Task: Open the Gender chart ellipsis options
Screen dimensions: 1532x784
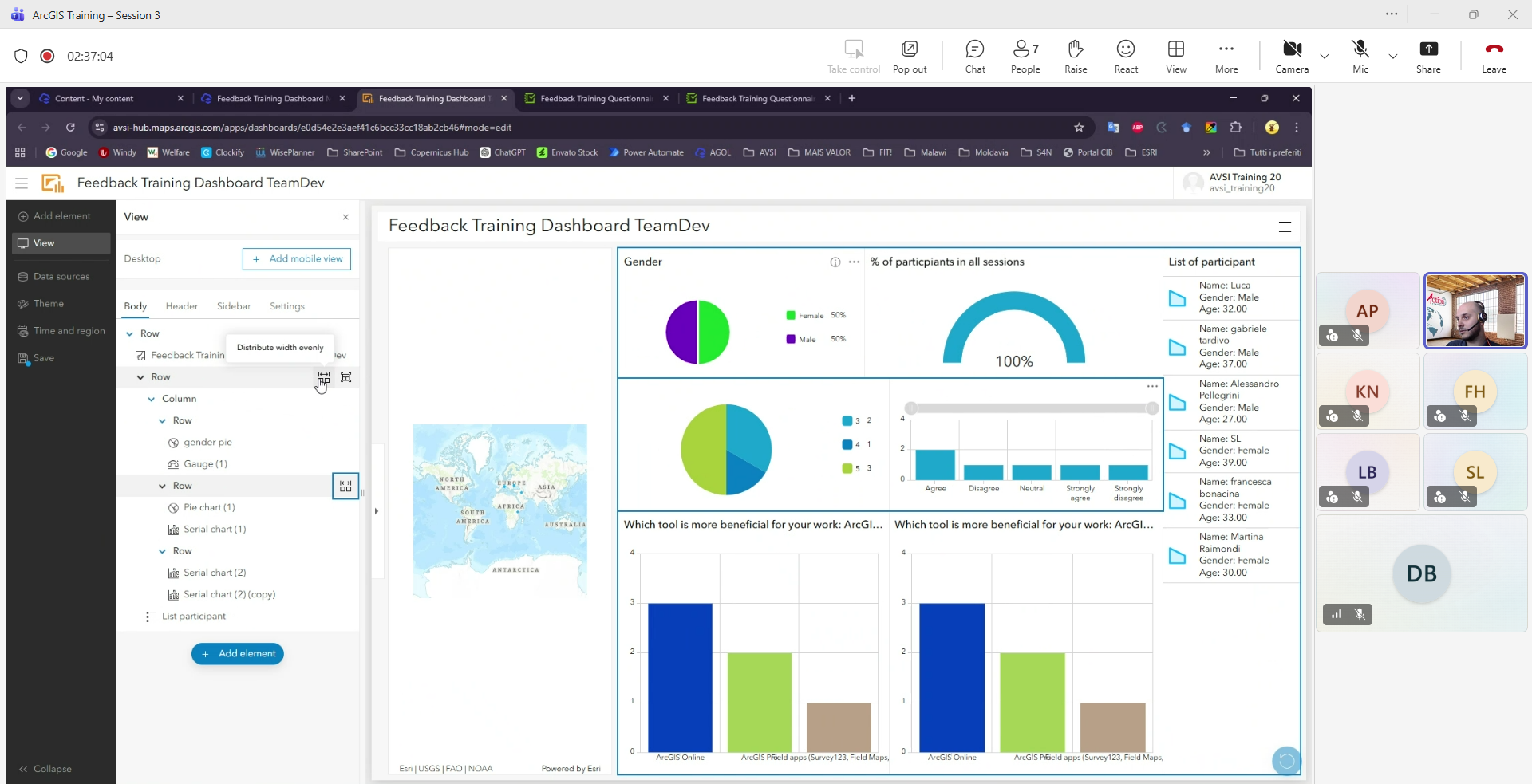Action: (854, 262)
